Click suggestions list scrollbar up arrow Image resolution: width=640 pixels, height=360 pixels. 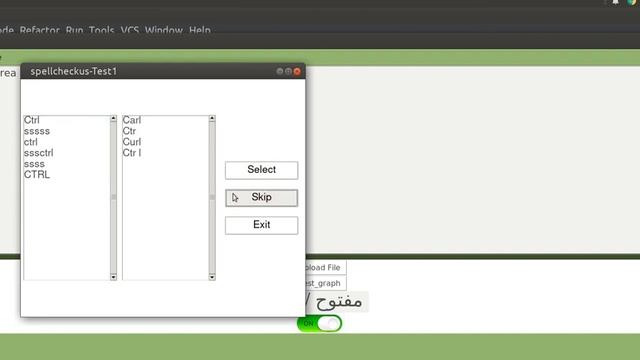coord(212,119)
